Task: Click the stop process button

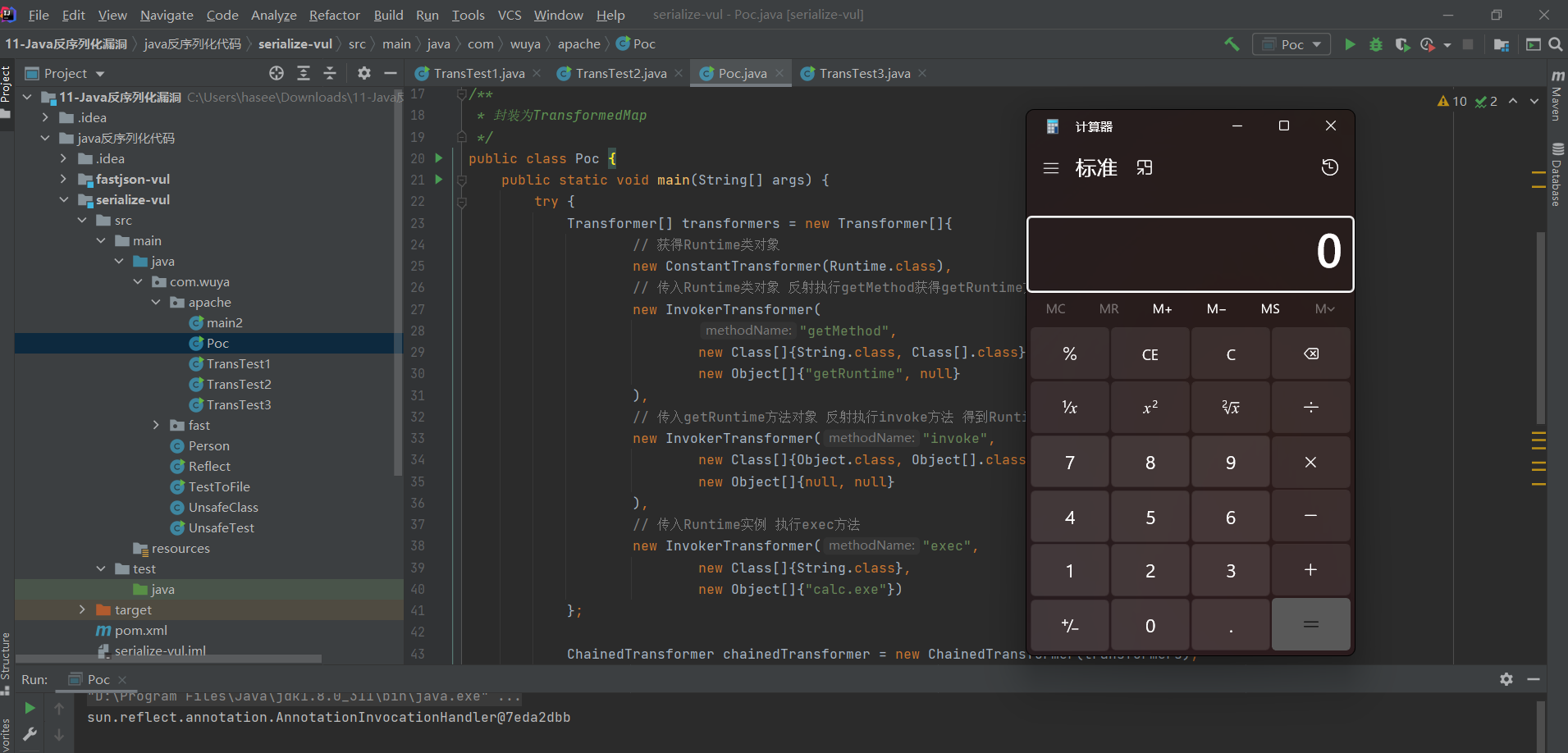Action: point(1468,44)
